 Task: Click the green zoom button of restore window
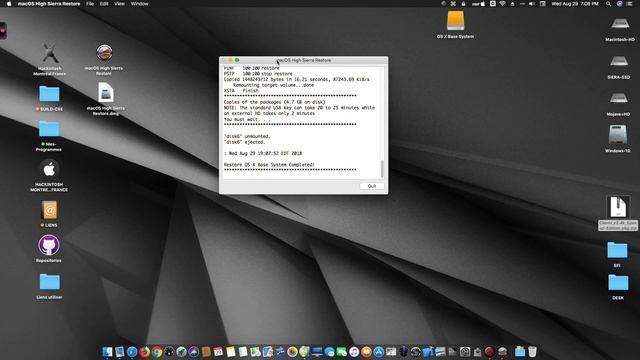pyautogui.click(x=237, y=60)
